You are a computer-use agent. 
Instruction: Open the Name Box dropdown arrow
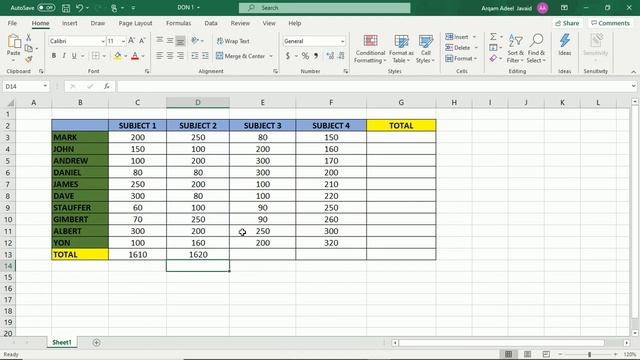click(x=45, y=86)
